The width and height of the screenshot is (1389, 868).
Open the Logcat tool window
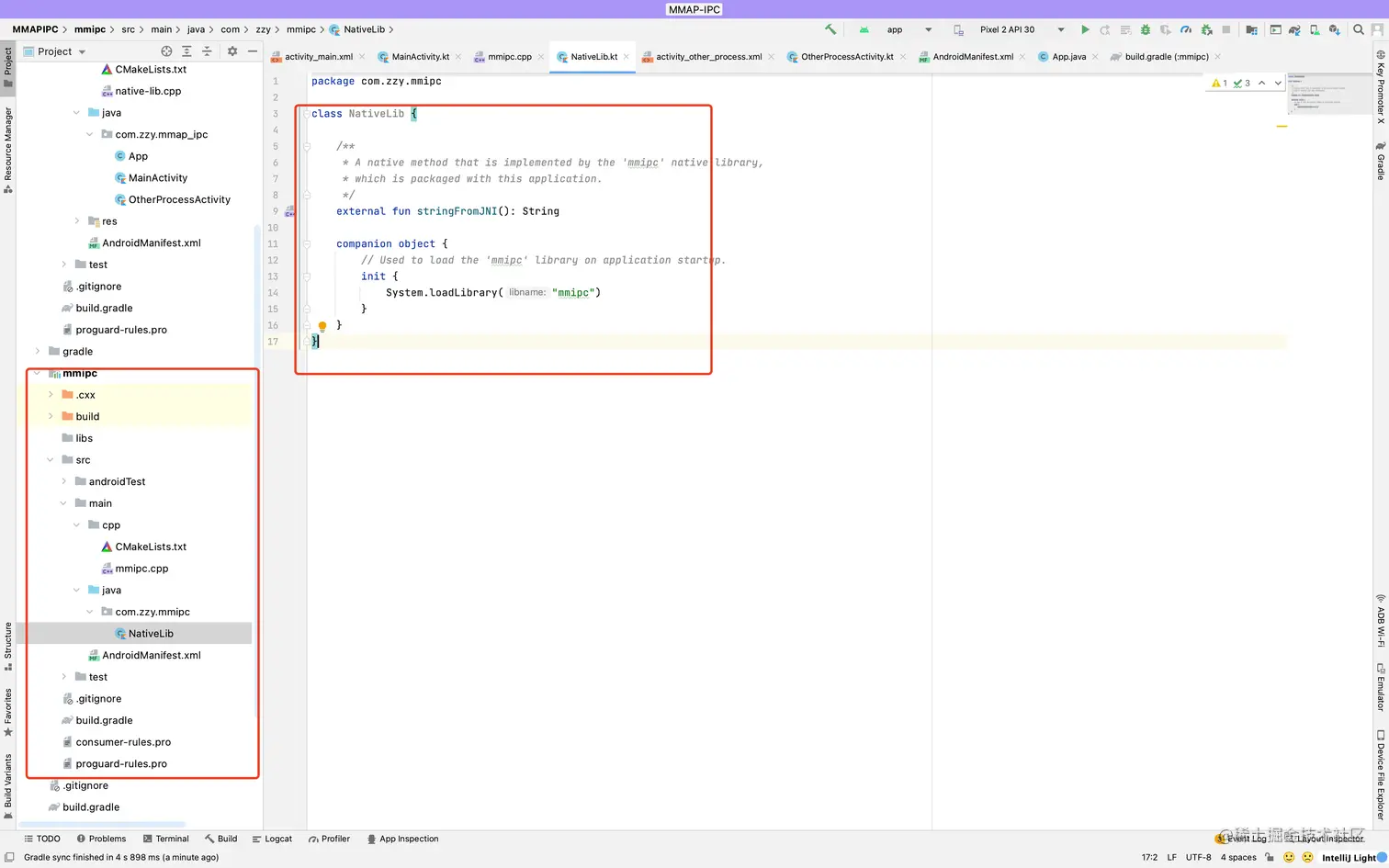[272, 839]
